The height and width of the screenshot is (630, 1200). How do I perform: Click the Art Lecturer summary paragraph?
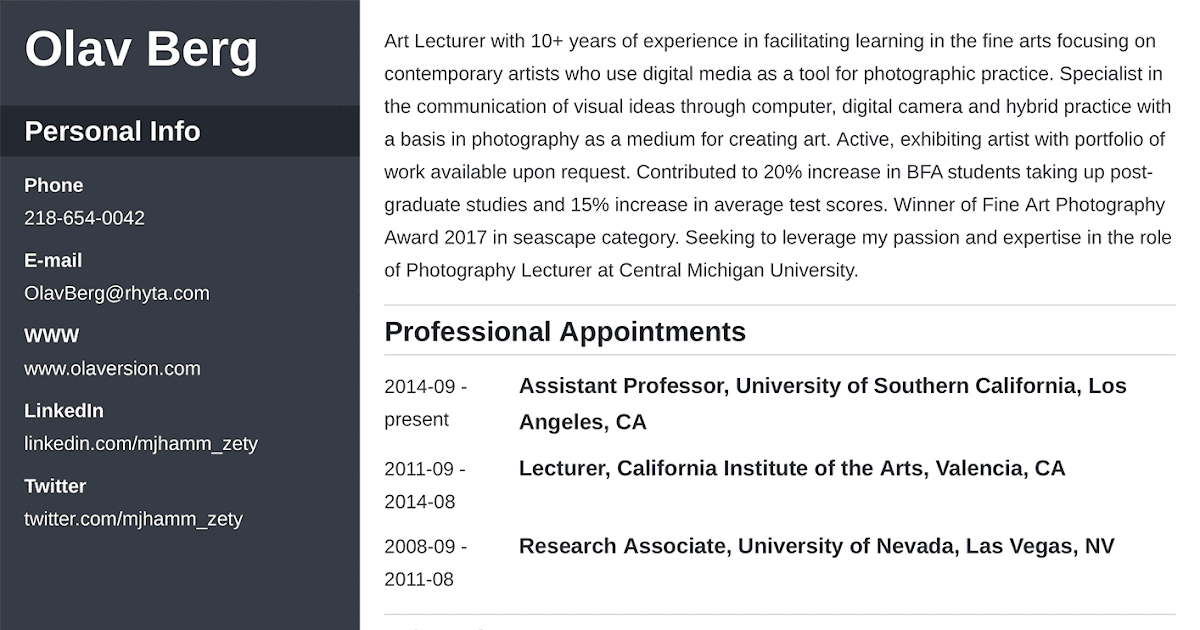(775, 155)
